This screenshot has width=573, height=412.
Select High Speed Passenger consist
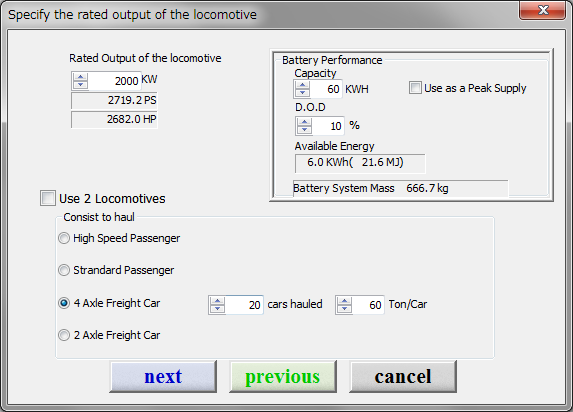point(64,238)
